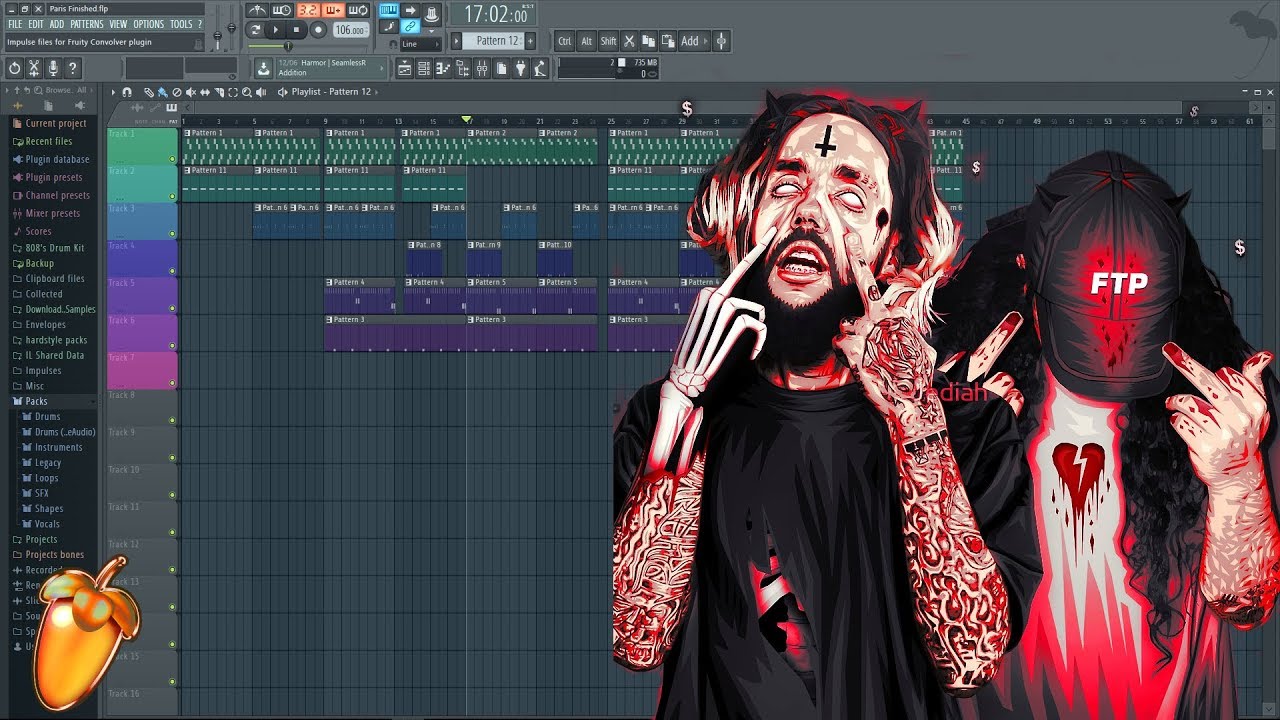Click the project info document icon
This screenshot has width=1280, height=720.
[x=501, y=68]
